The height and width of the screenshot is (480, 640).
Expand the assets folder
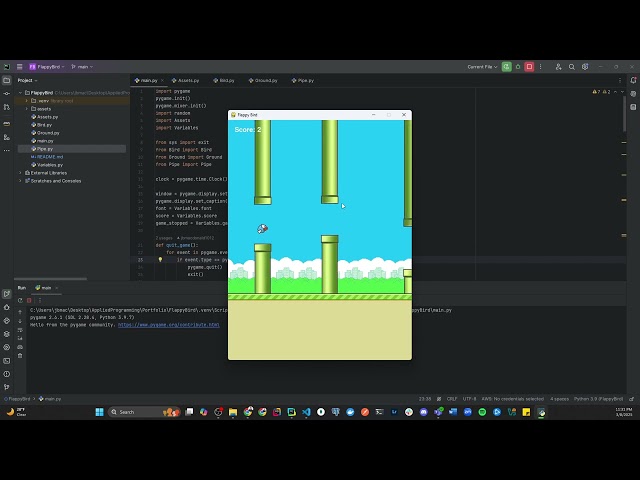tap(27, 109)
